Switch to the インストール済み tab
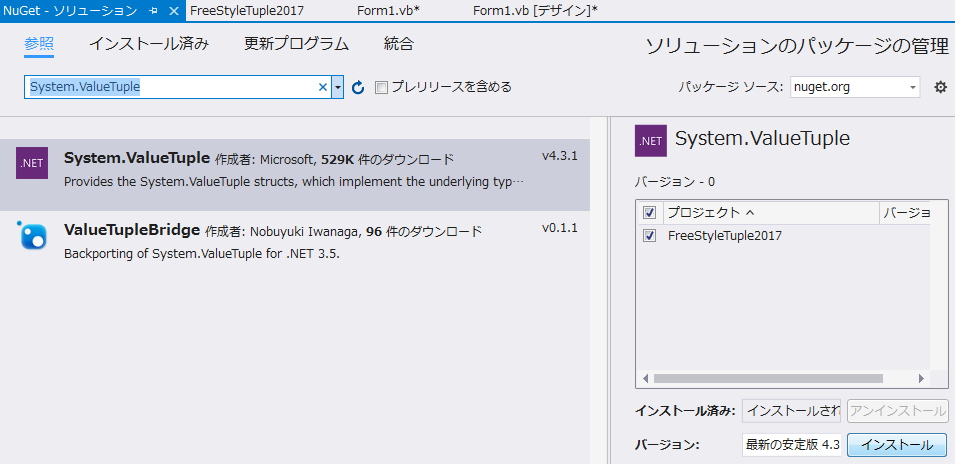Screen dimensions: 955x464 (x=149, y=44)
